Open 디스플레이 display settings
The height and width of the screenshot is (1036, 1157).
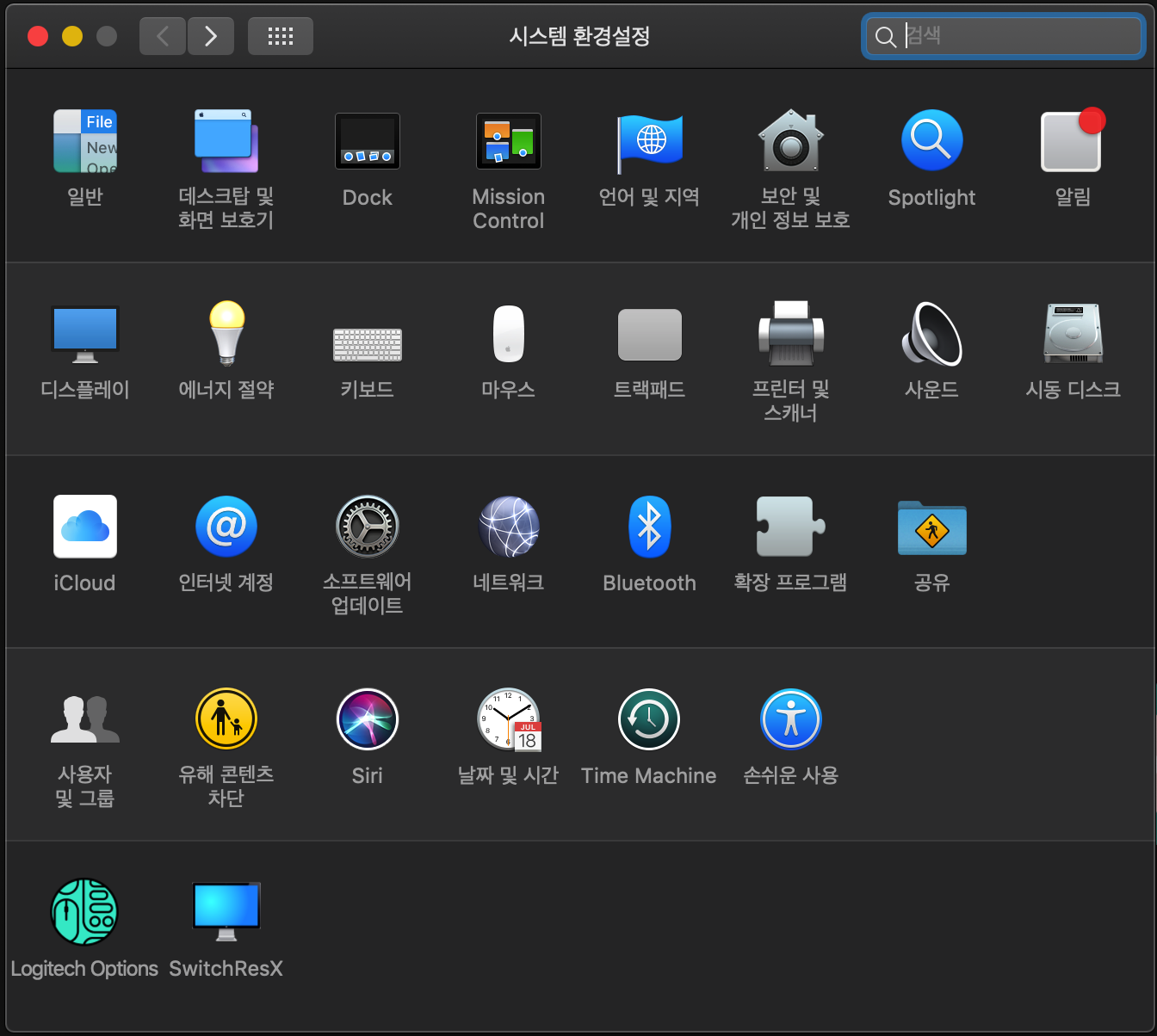[x=85, y=334]
